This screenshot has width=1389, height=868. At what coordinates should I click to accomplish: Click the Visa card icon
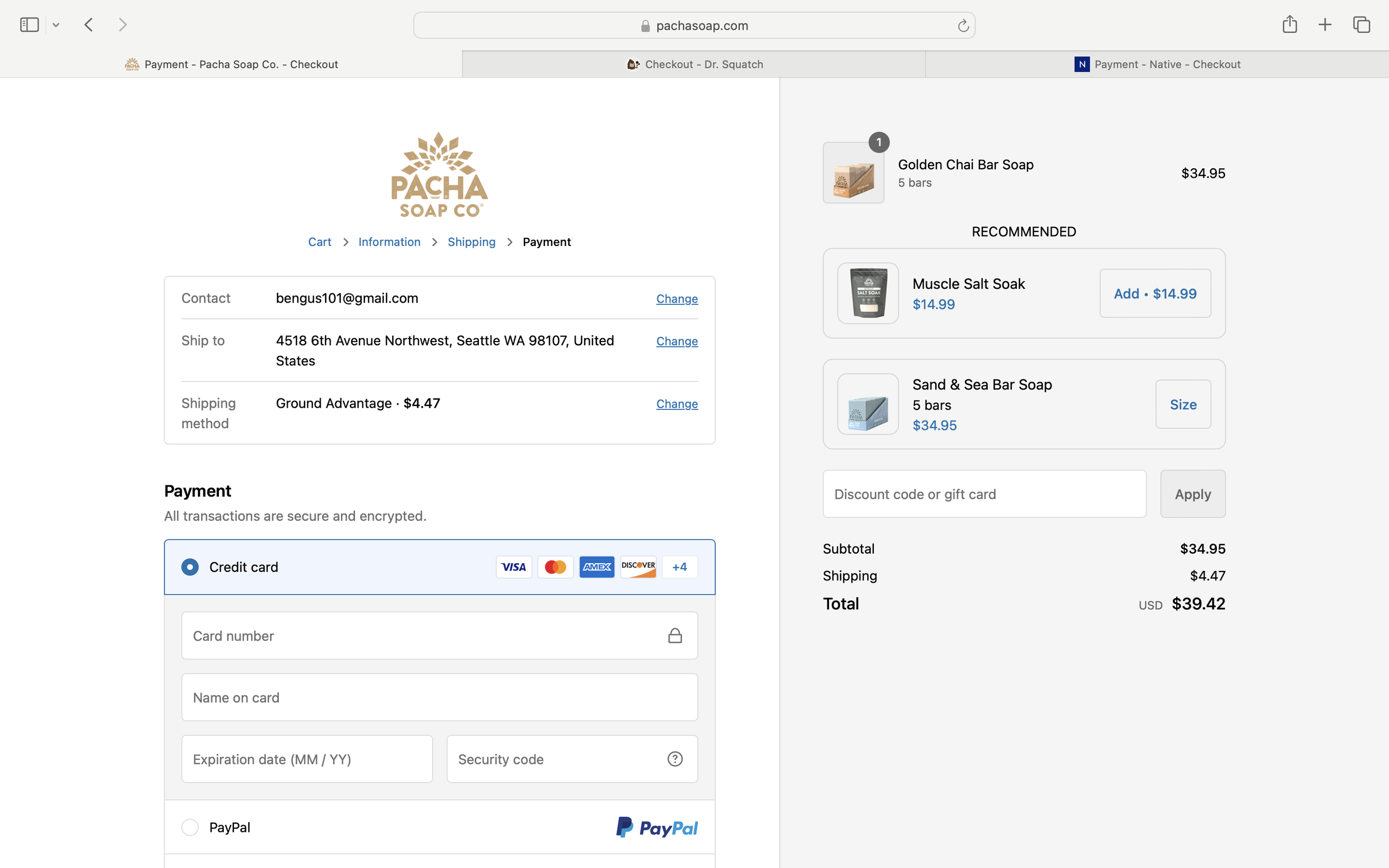point(513,566)
